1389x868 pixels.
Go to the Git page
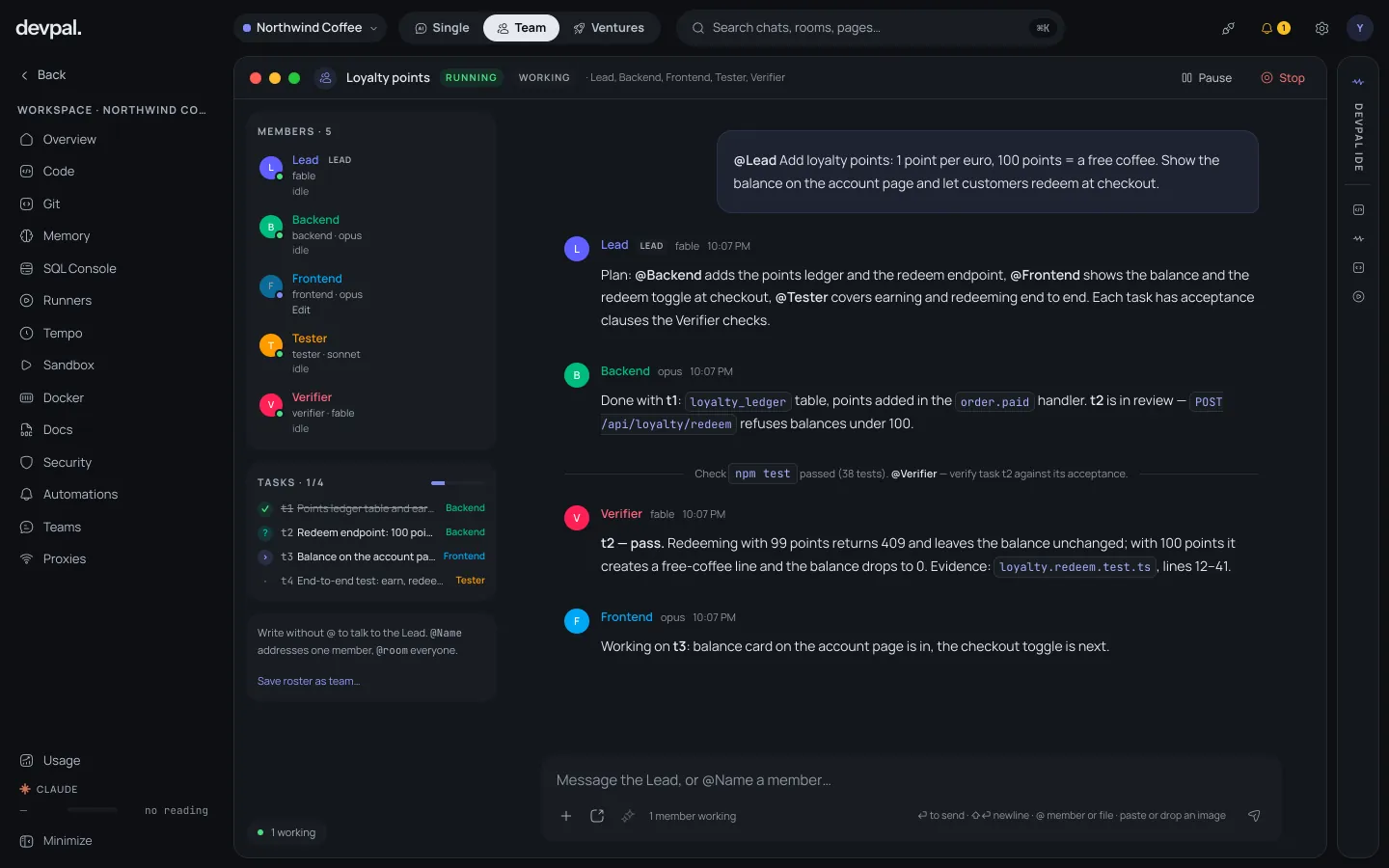pos(51,203)
